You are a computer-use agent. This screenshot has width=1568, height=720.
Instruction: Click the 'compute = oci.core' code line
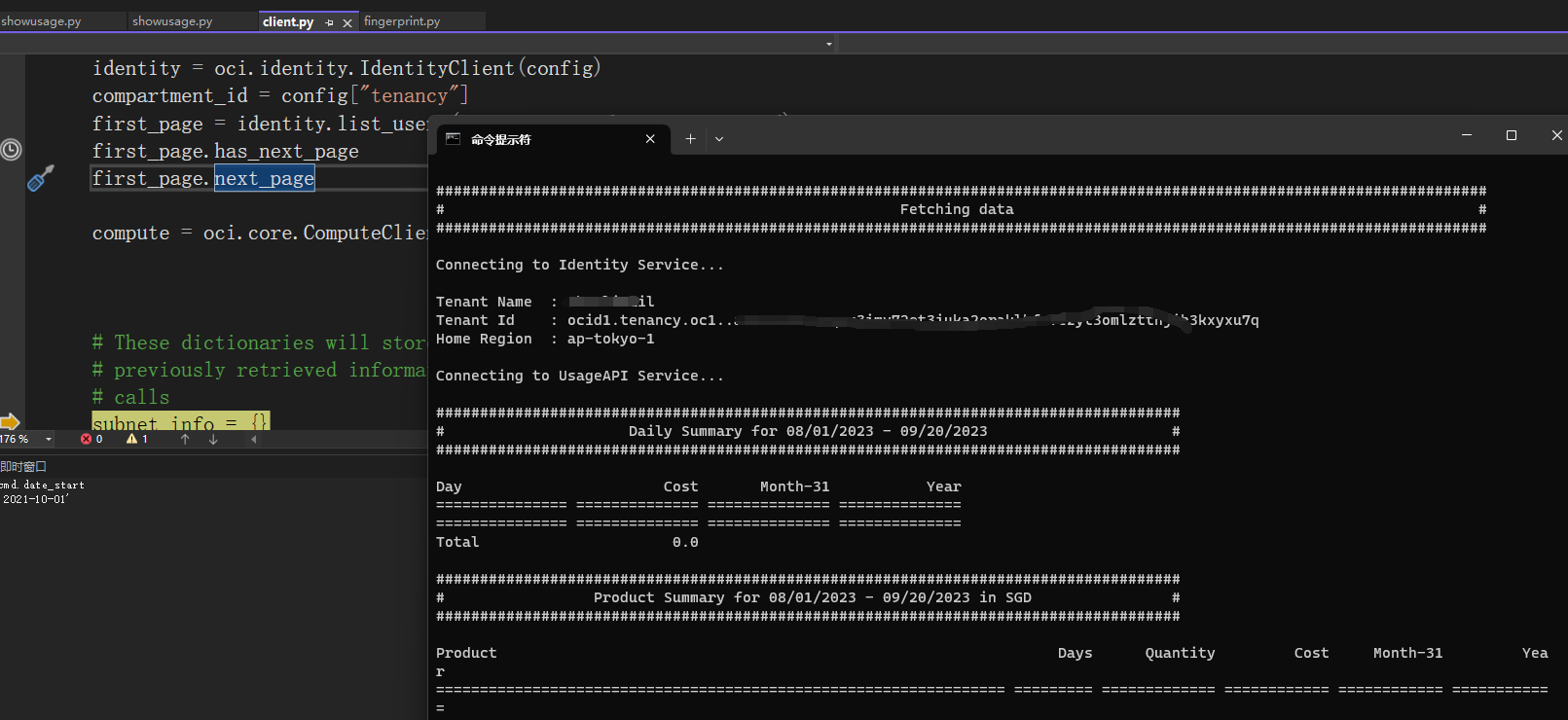(x=259, y=233)
